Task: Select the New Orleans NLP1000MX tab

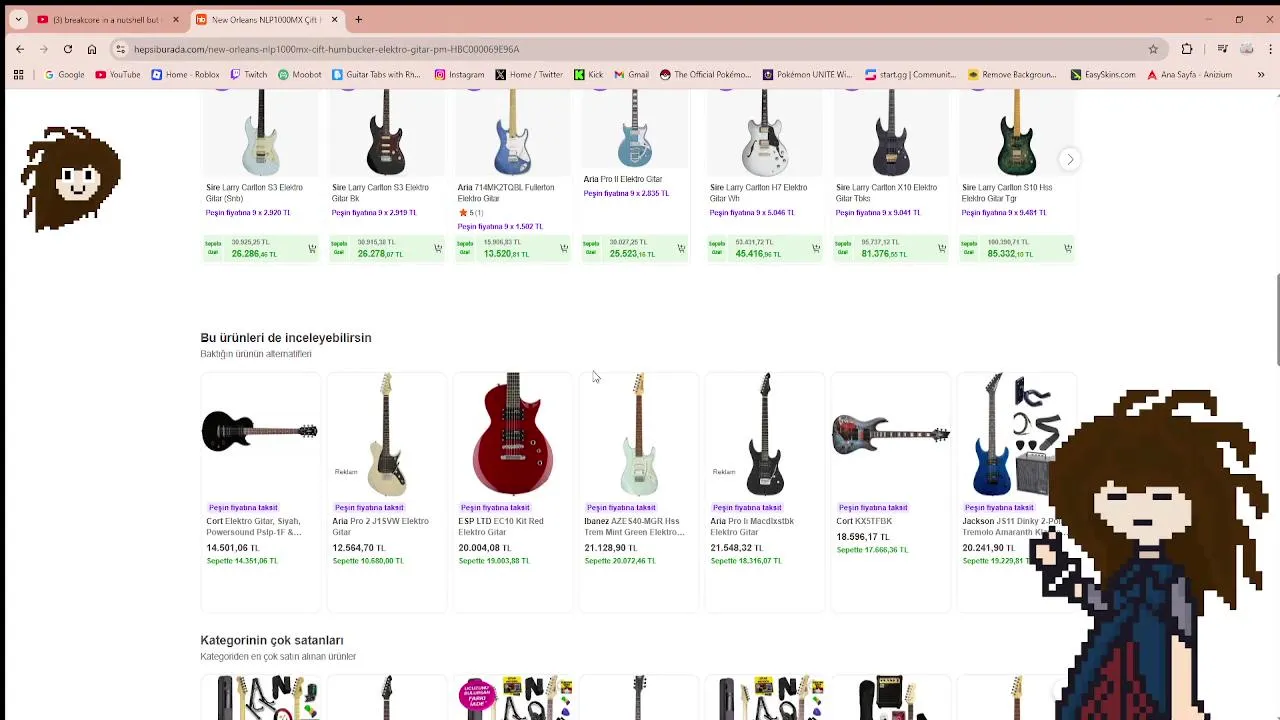Action: coord(266,19)
